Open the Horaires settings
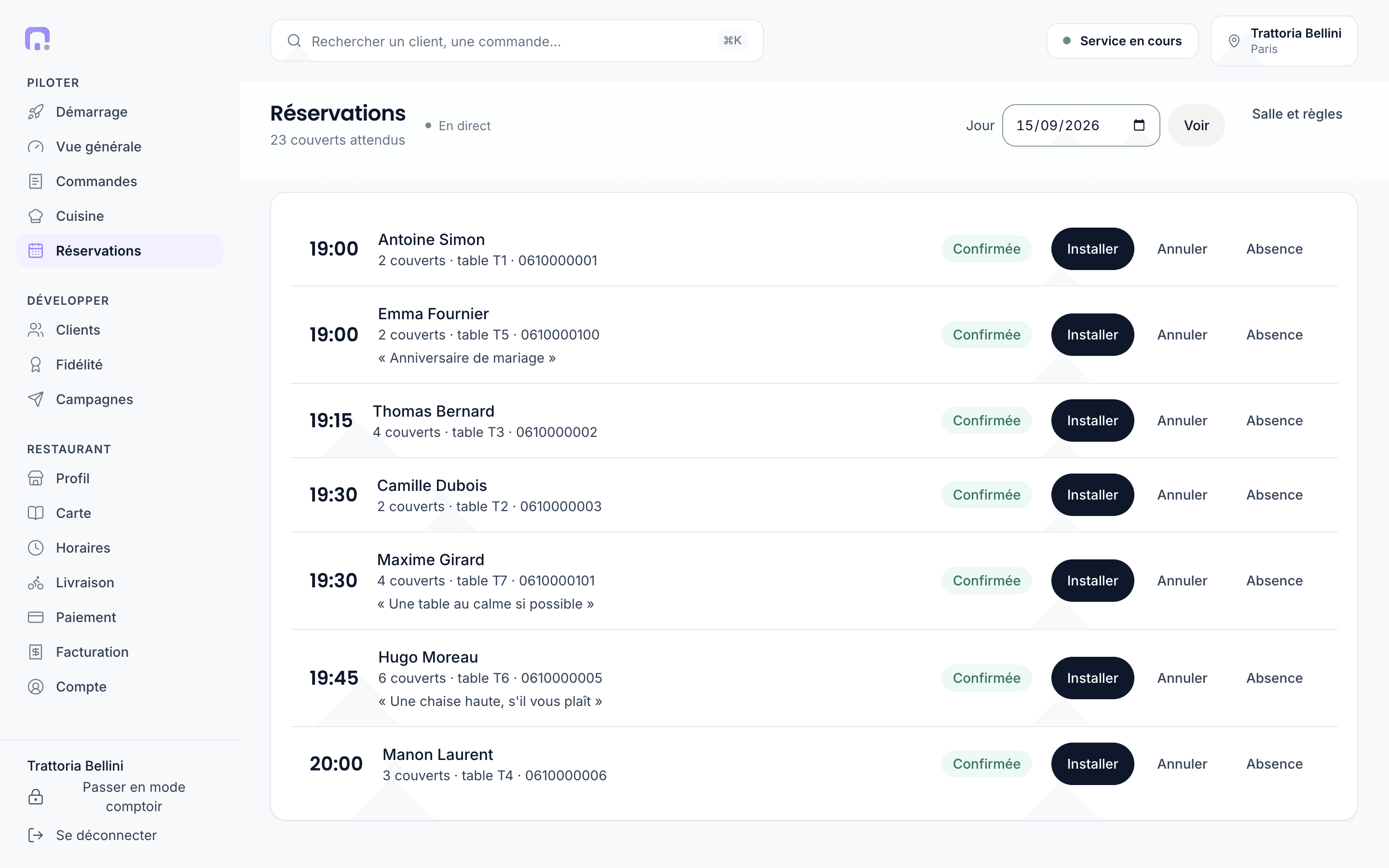 point(120,548)
